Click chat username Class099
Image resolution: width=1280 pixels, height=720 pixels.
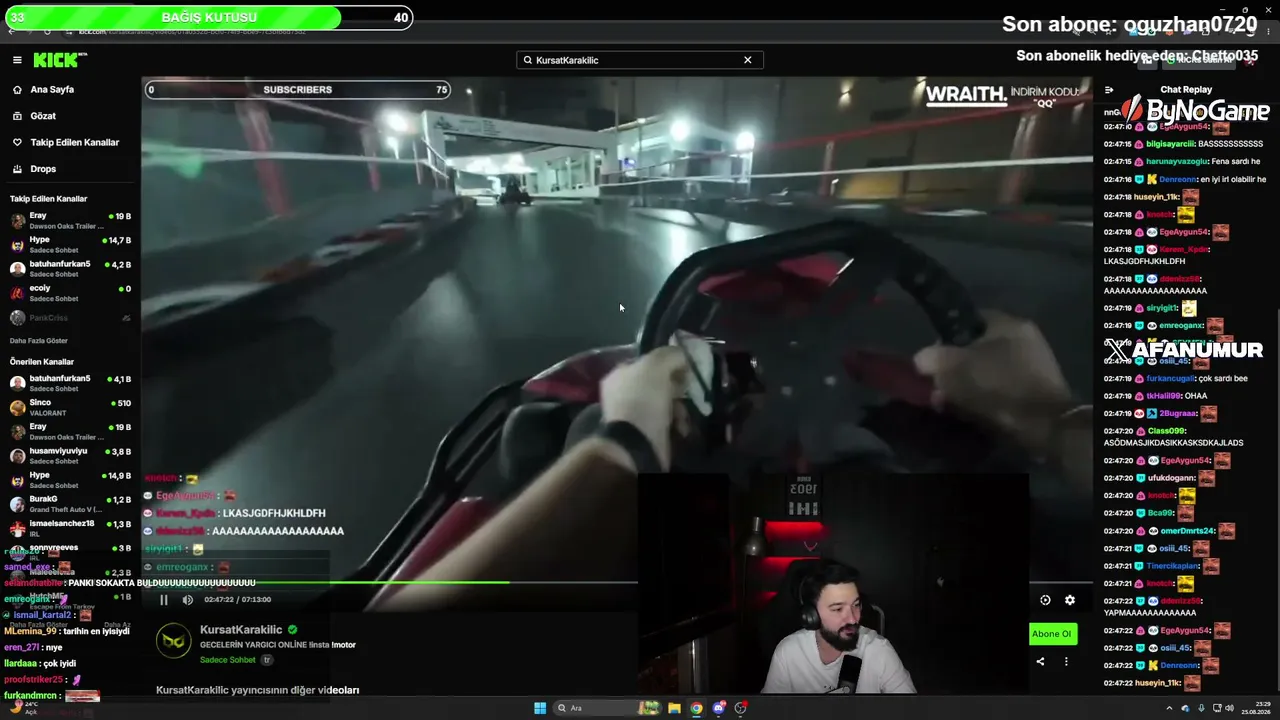(x=1167, y=431)
